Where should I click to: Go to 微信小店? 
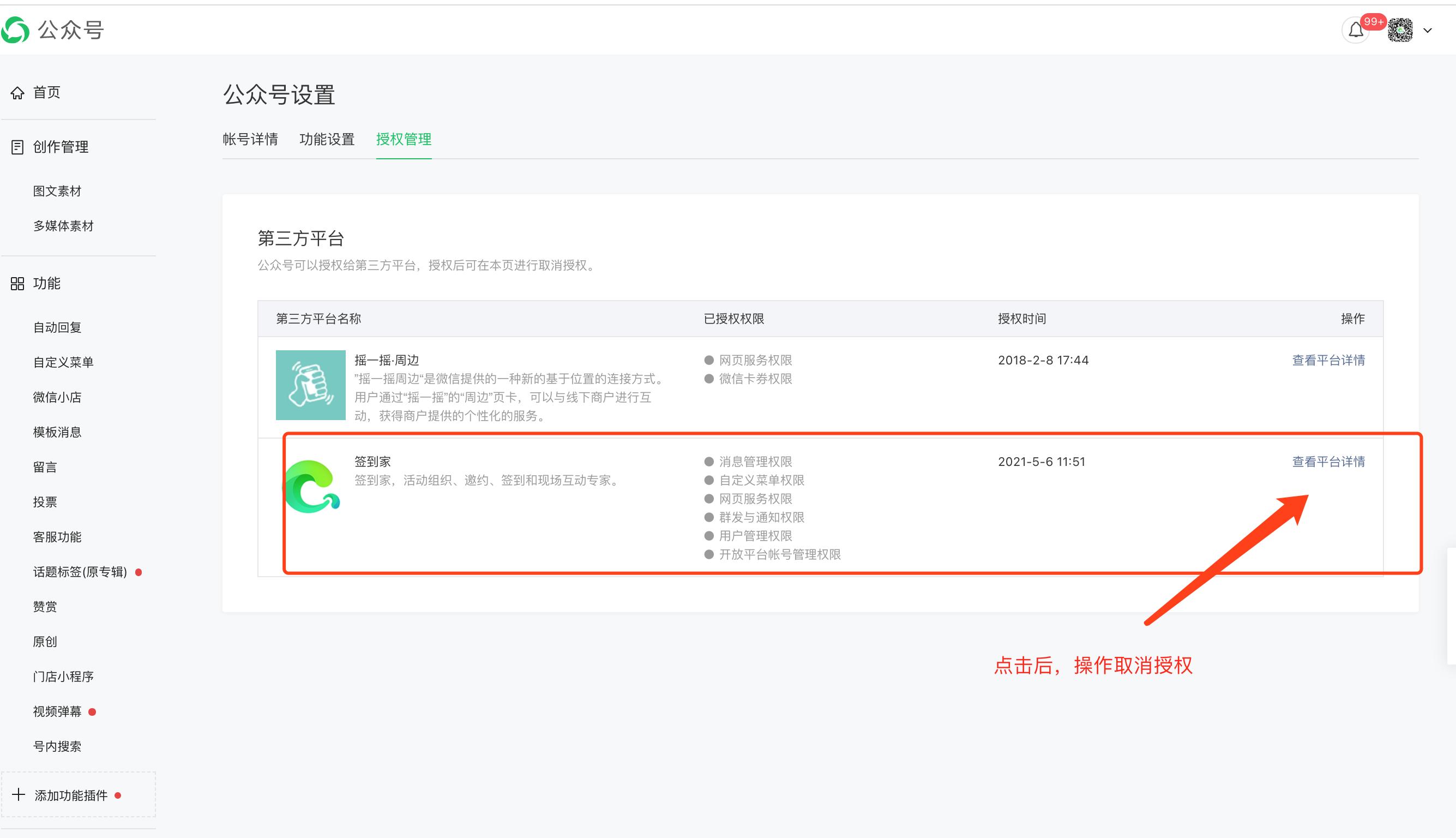coord(57,397)
